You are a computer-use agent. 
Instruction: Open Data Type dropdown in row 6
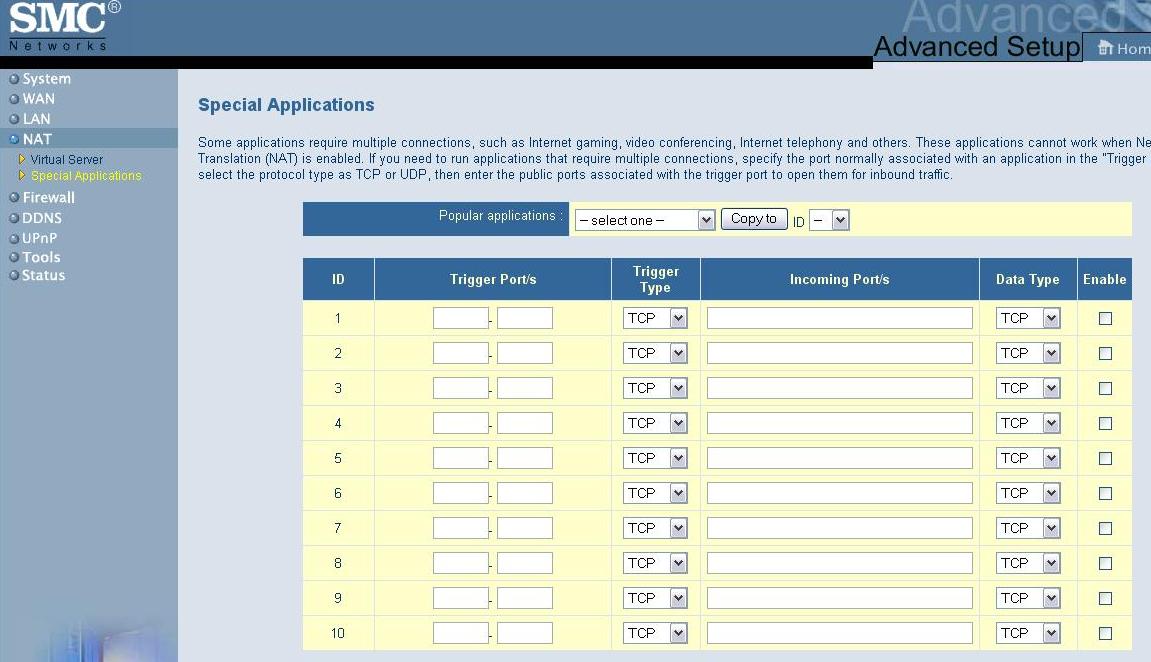(1028, 493)
